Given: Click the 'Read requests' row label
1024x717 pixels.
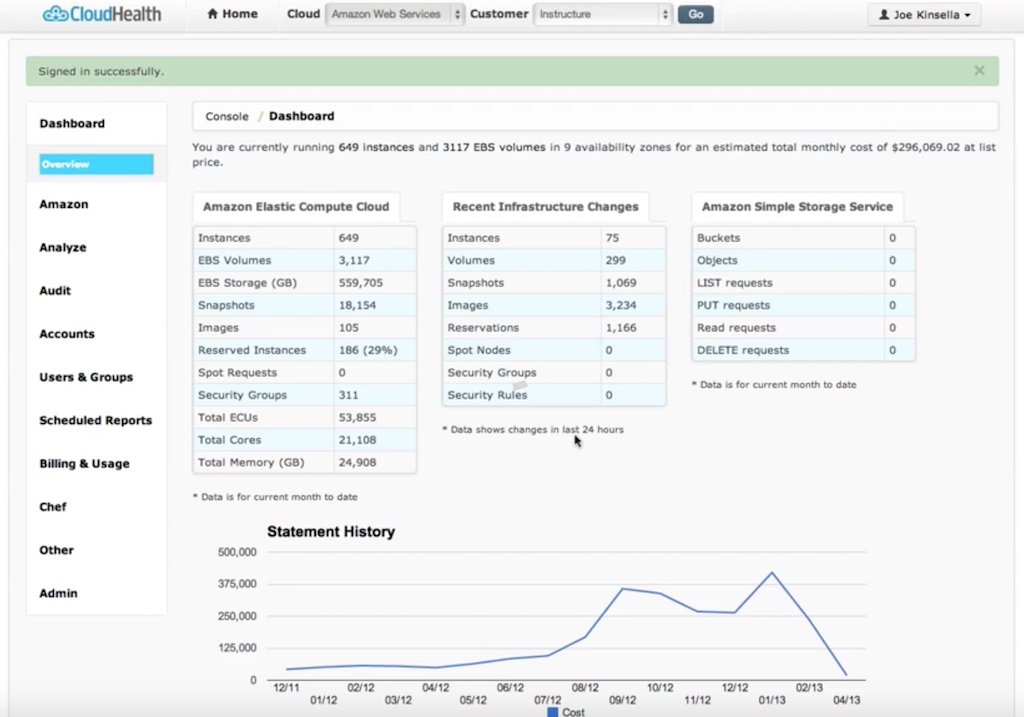Looking at the screenshot, I should tap(736, 328).
